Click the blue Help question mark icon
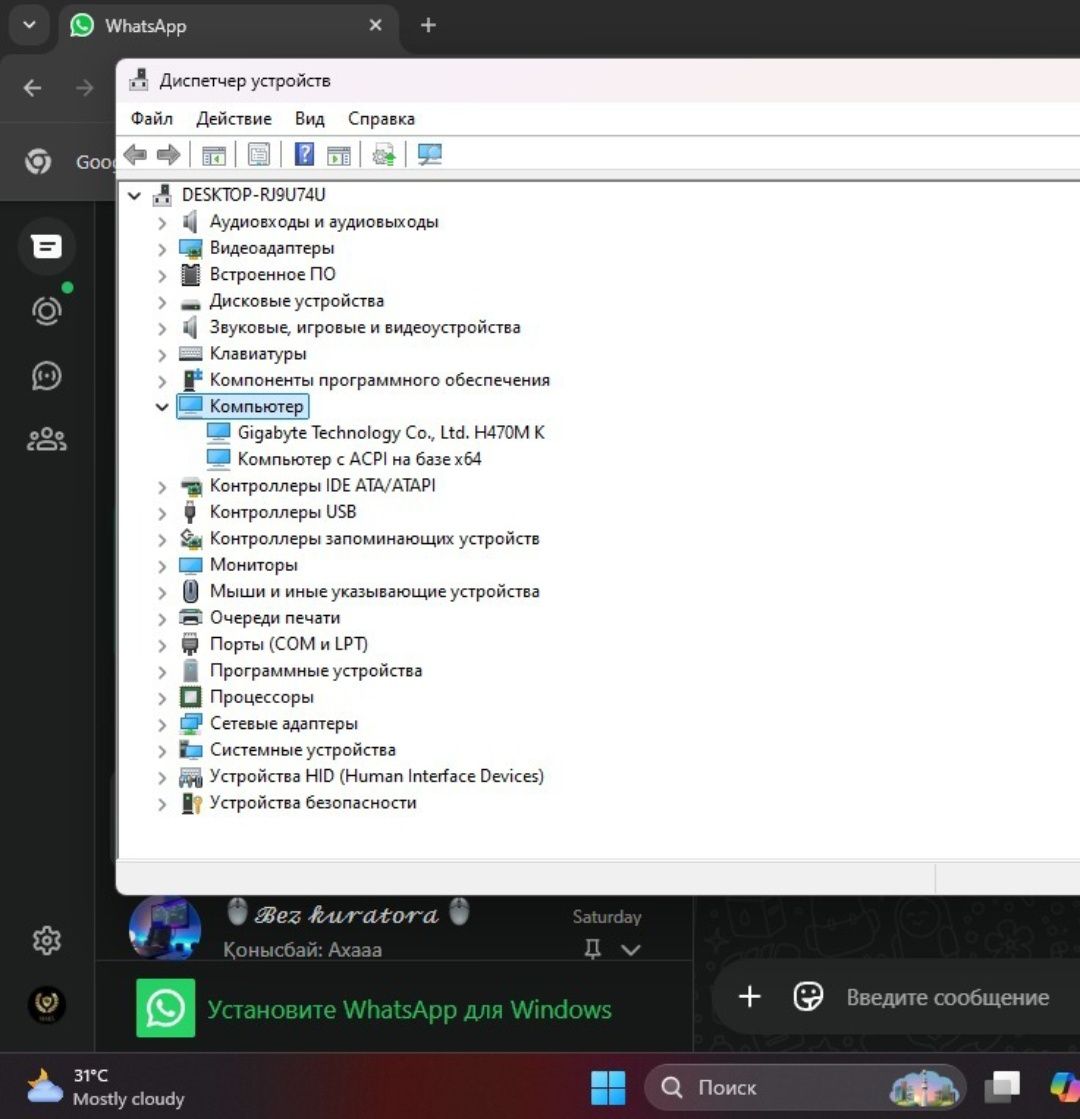Viewport: 1080px width, 1119px height. (x=305, y=154)
